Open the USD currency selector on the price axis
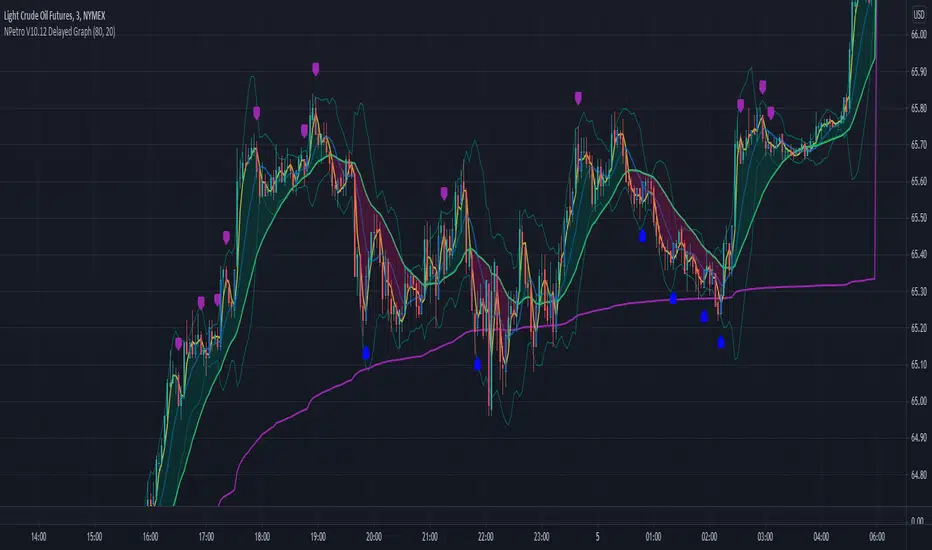Viewport: 932px width, 550px height. [x=918, y=15]
